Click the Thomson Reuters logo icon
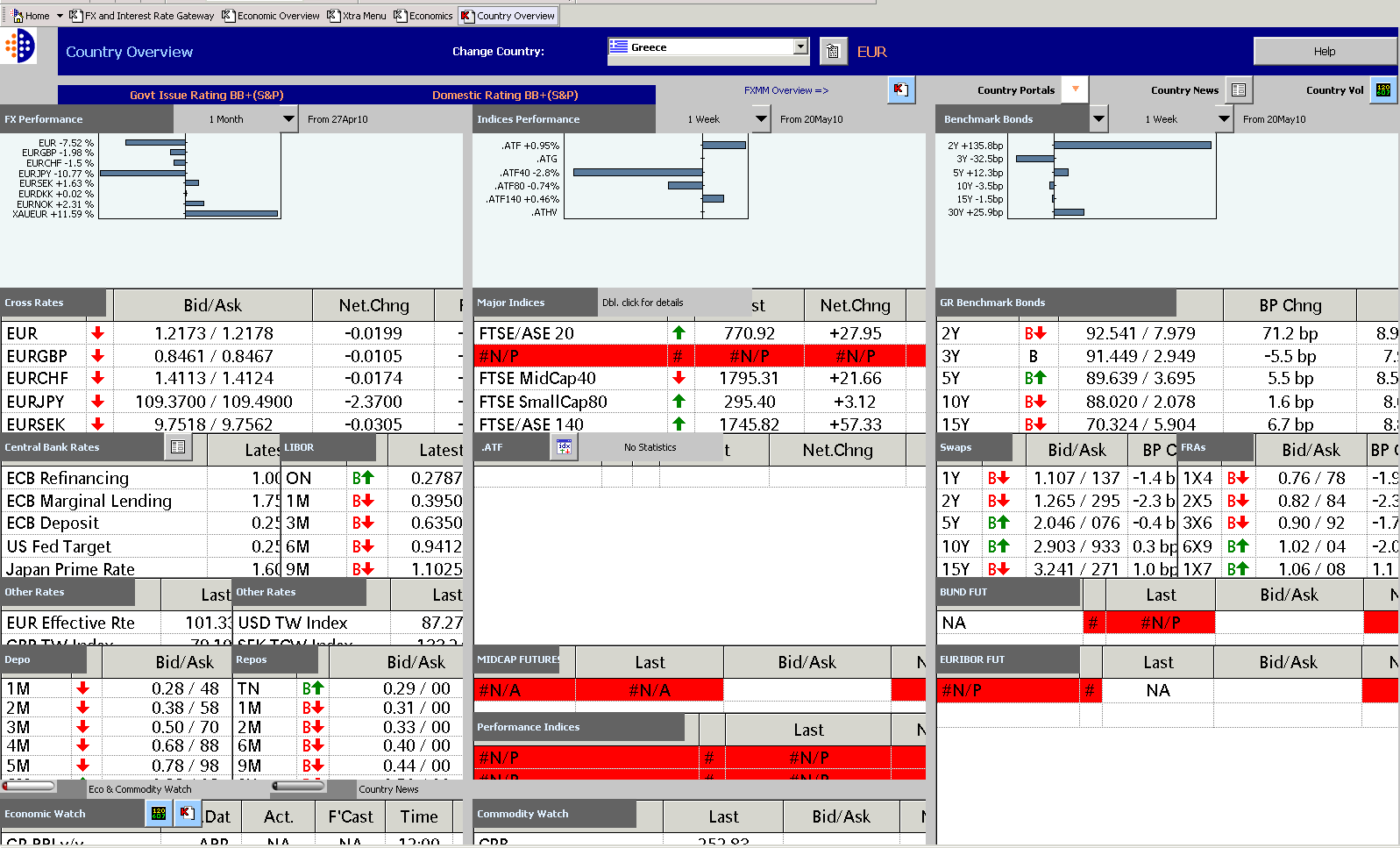 (18, 46)
